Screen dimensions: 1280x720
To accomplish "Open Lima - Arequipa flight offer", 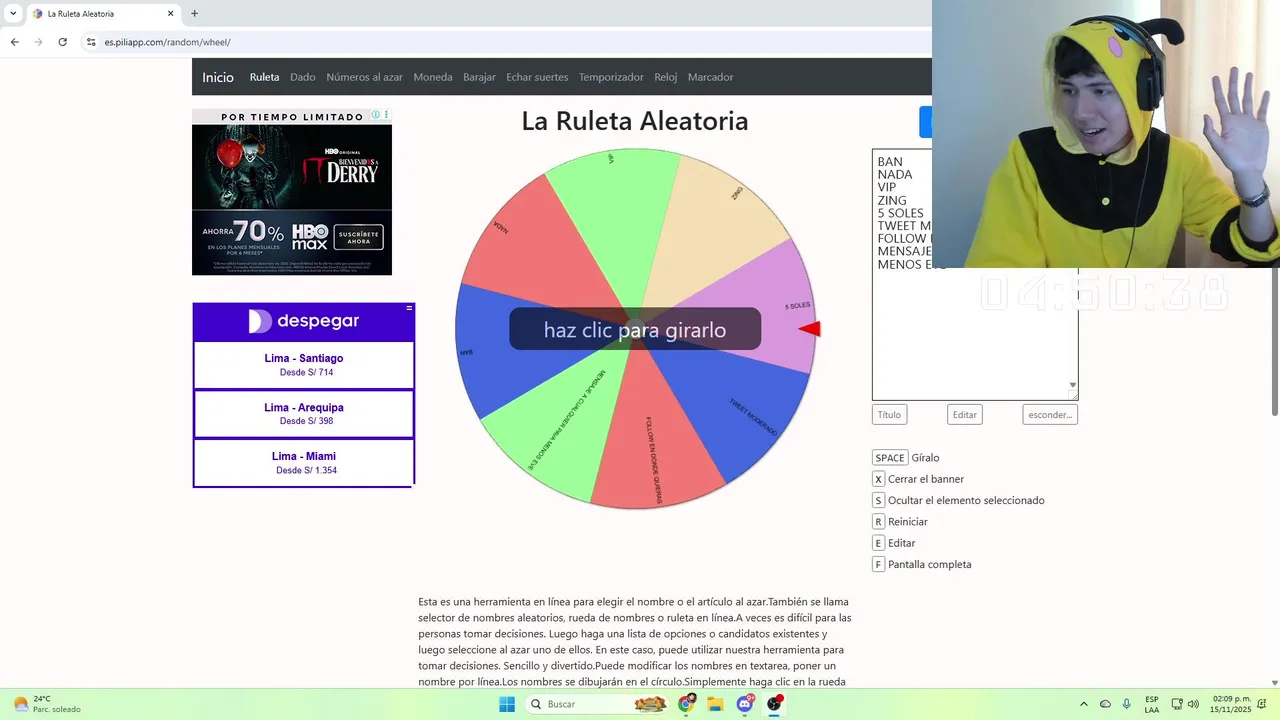I will (304, 414).
